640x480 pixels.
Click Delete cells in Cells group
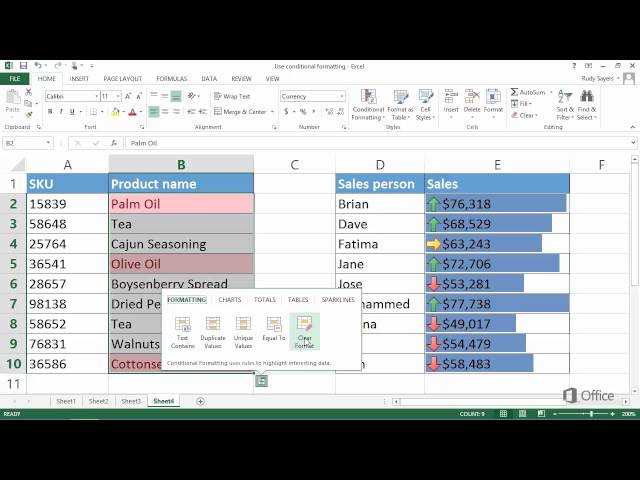[x=472, y=104]
